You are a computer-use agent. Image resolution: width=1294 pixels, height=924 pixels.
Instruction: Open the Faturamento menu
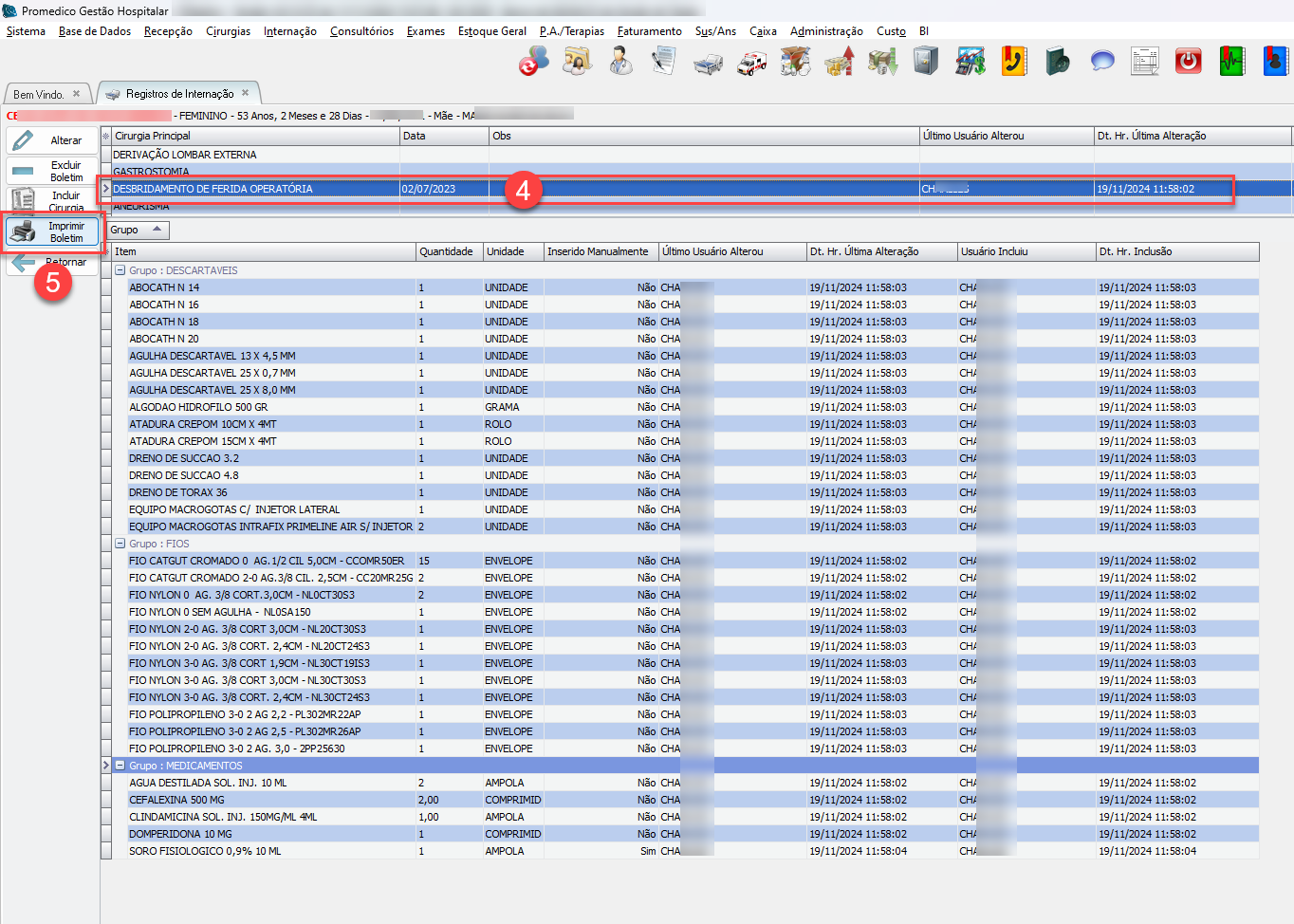click(x=649, y=31)
